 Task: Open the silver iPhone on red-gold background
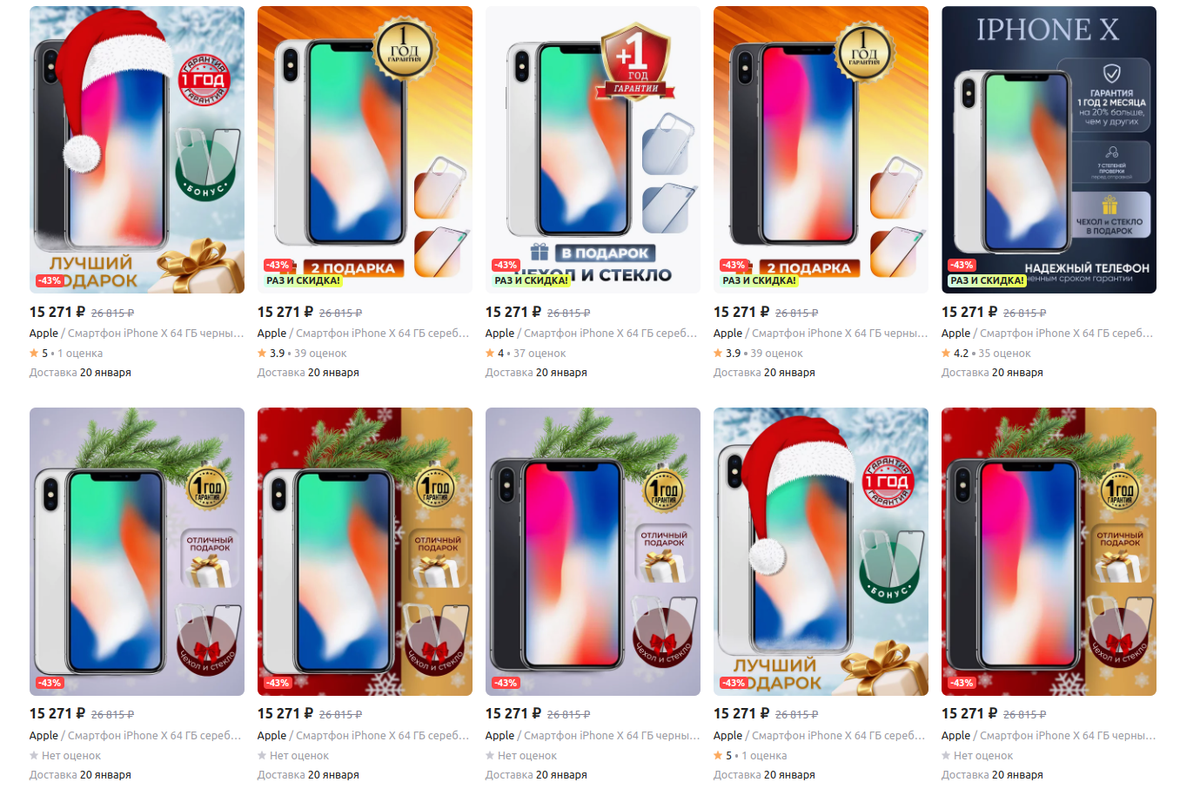click(x=365, y=552)
